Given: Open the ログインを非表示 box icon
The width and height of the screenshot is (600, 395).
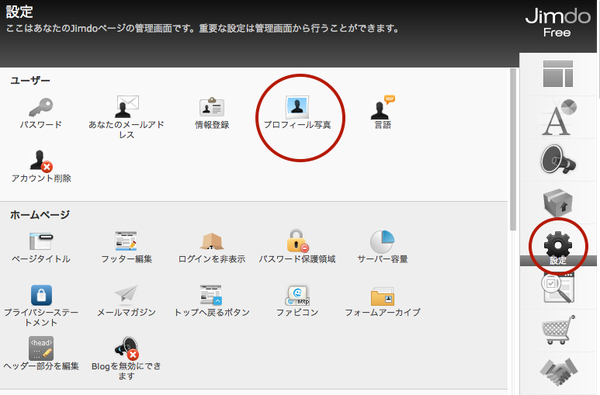Looking at the screenshot, I should pyautogui.click(x=212, y=242).
